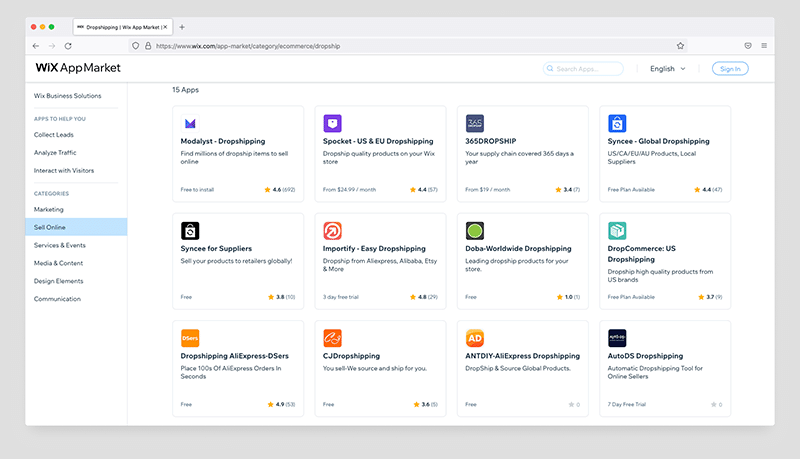Select Collect Leads in sidebar
This screenshot has height=459, width=800.
[54, 135]
